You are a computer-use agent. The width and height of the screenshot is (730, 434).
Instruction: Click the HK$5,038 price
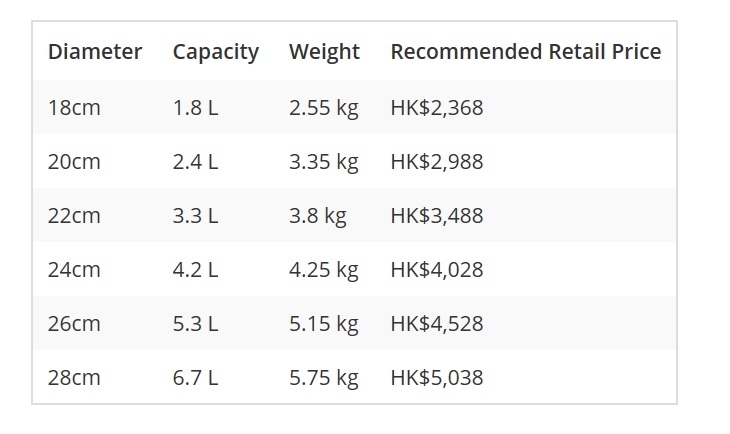pos(437,378)
